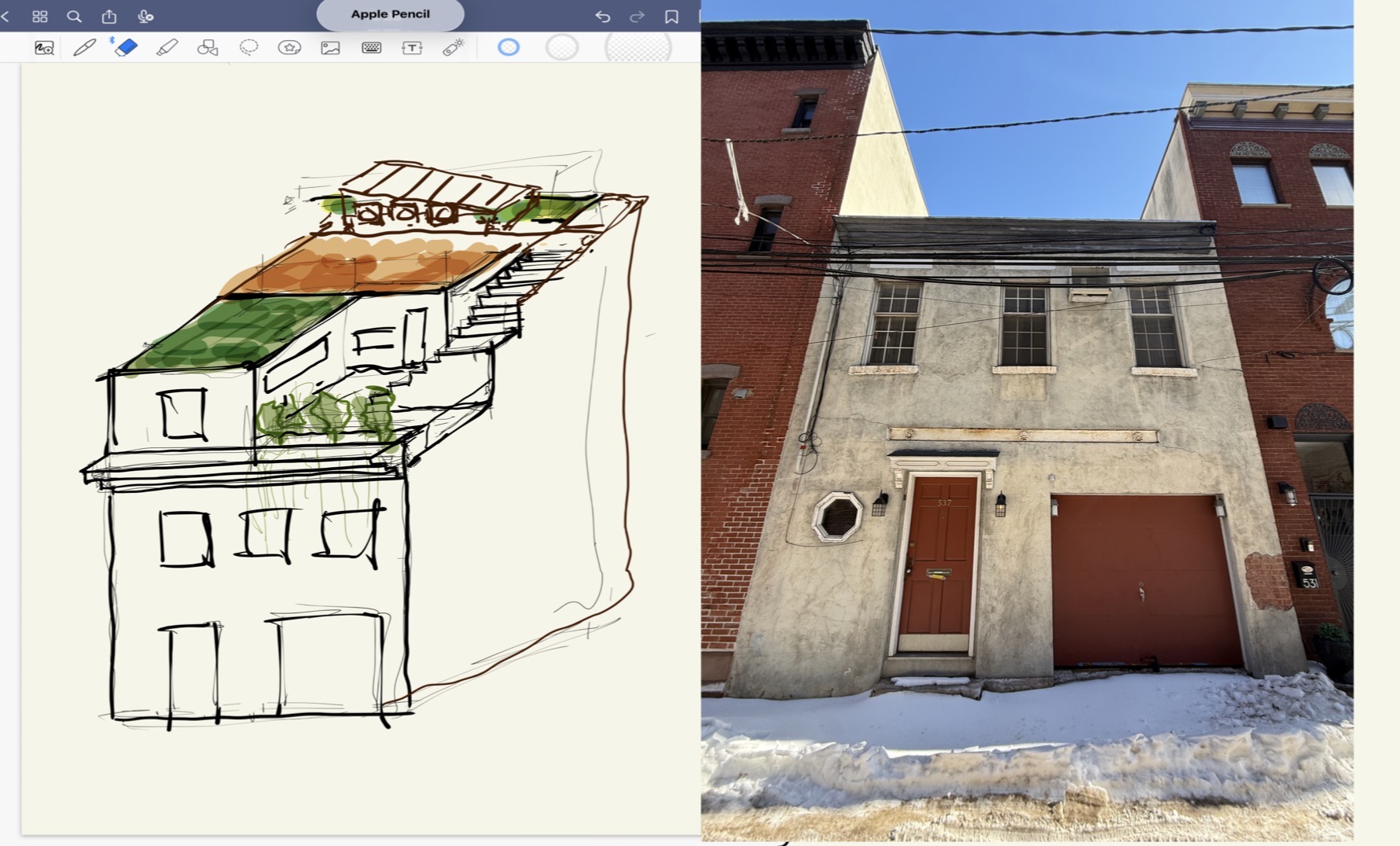Tap the share and export icon
Image resolution: width=1400 pixels, height=846 pixels.
coord(109,16)
